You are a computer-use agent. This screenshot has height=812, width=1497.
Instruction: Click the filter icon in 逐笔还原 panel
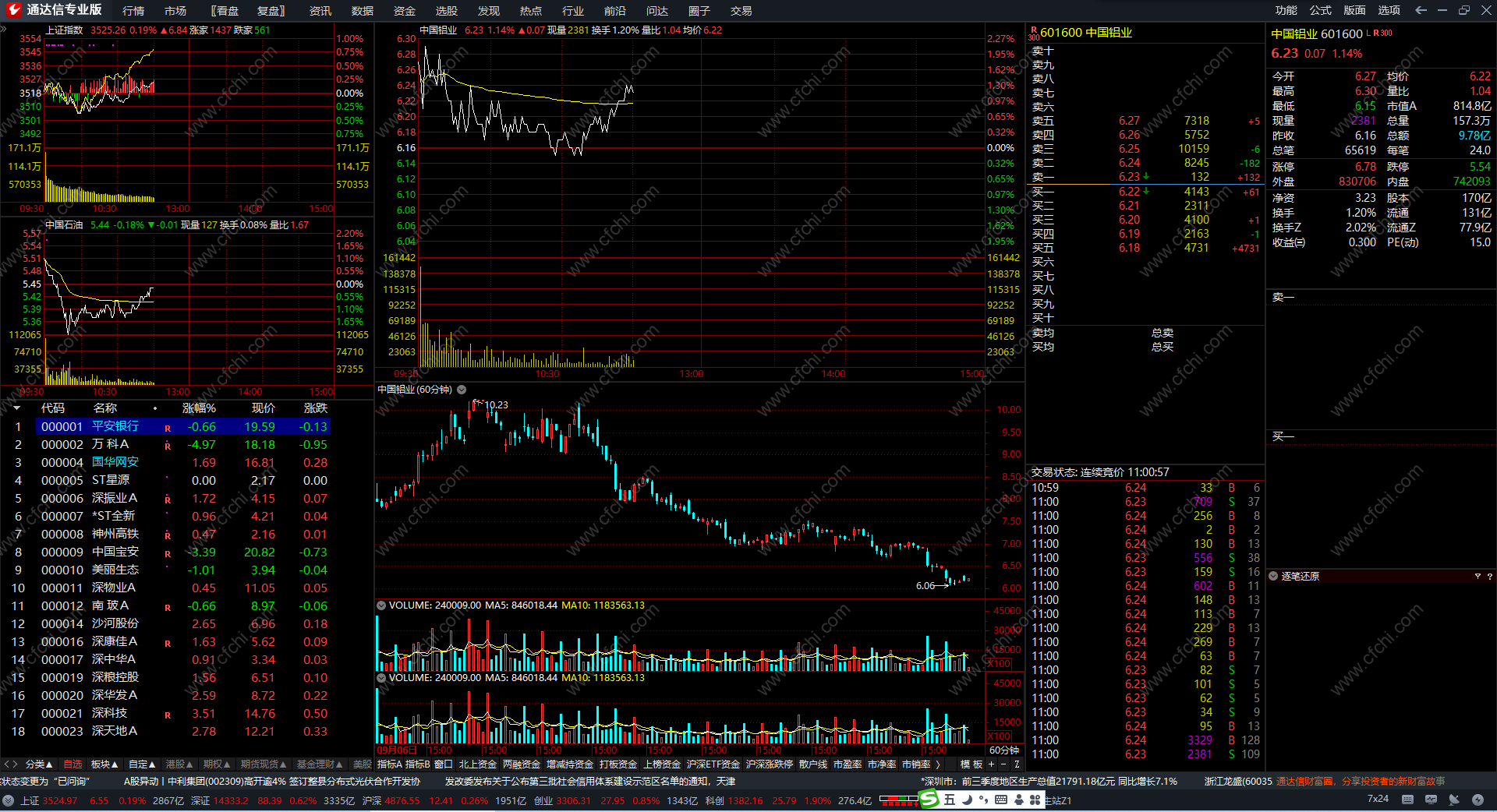pyautogui.click(x=1478, y=577)
